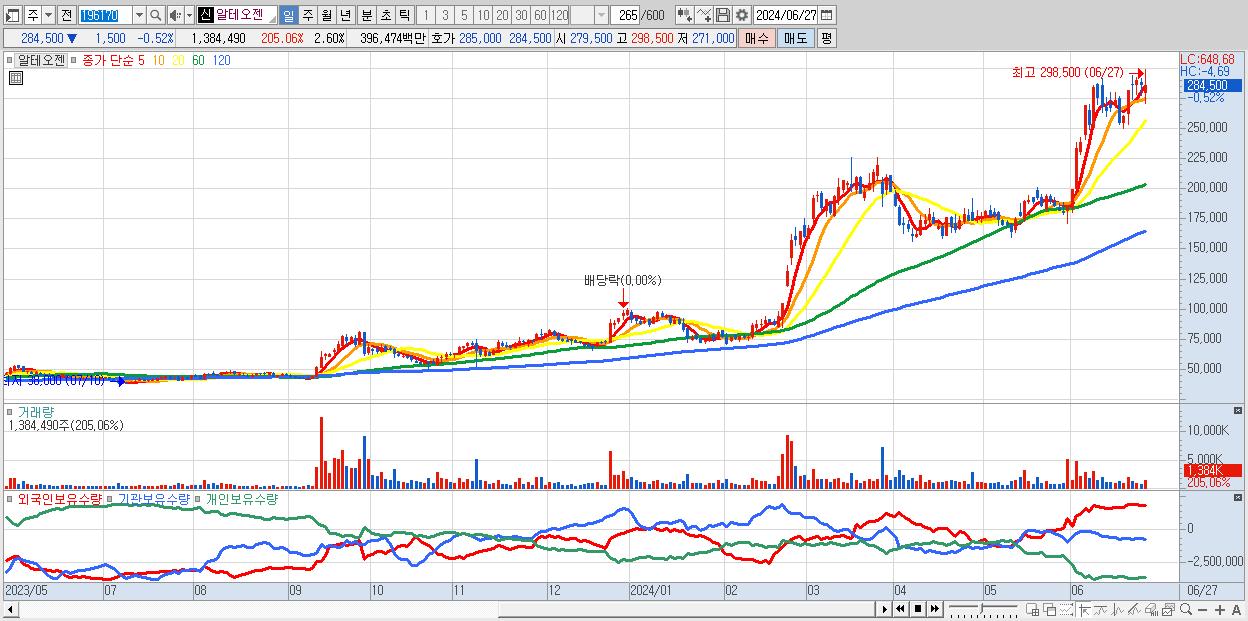Screen dimensions: 1248x621
Task: Click the speaker sound icon
Action: 174,15
